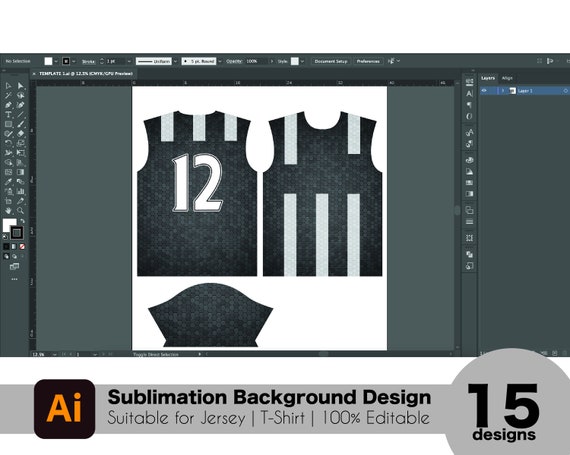Expand Layer 1 disclosure arrow
Screen dimensions: 570x455
click(x=503, y=90)
